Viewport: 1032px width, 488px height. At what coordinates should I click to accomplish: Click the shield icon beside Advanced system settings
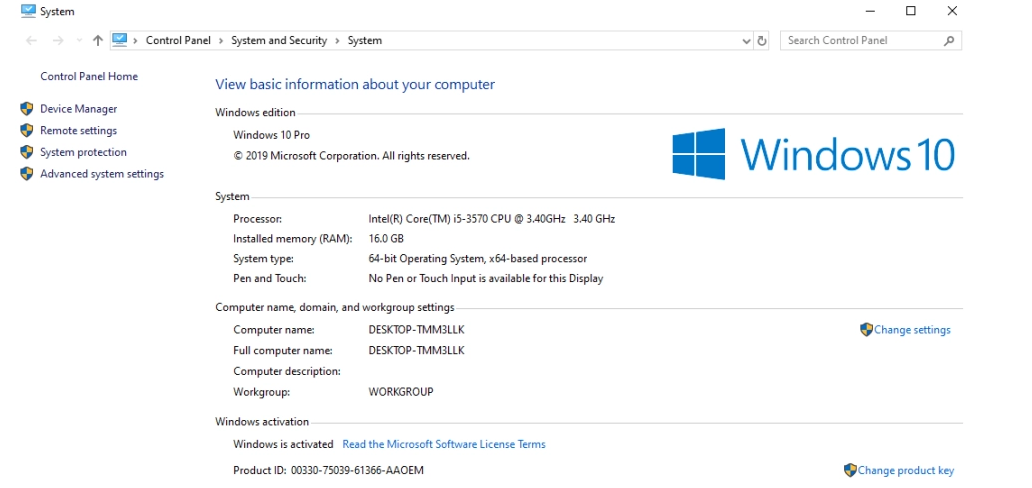(x=27, y=174)
